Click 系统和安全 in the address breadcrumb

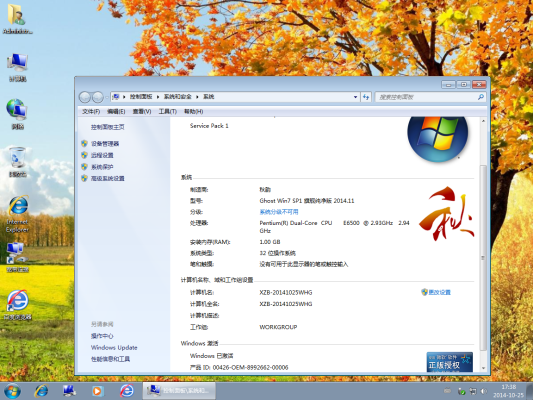pos(177,97)
